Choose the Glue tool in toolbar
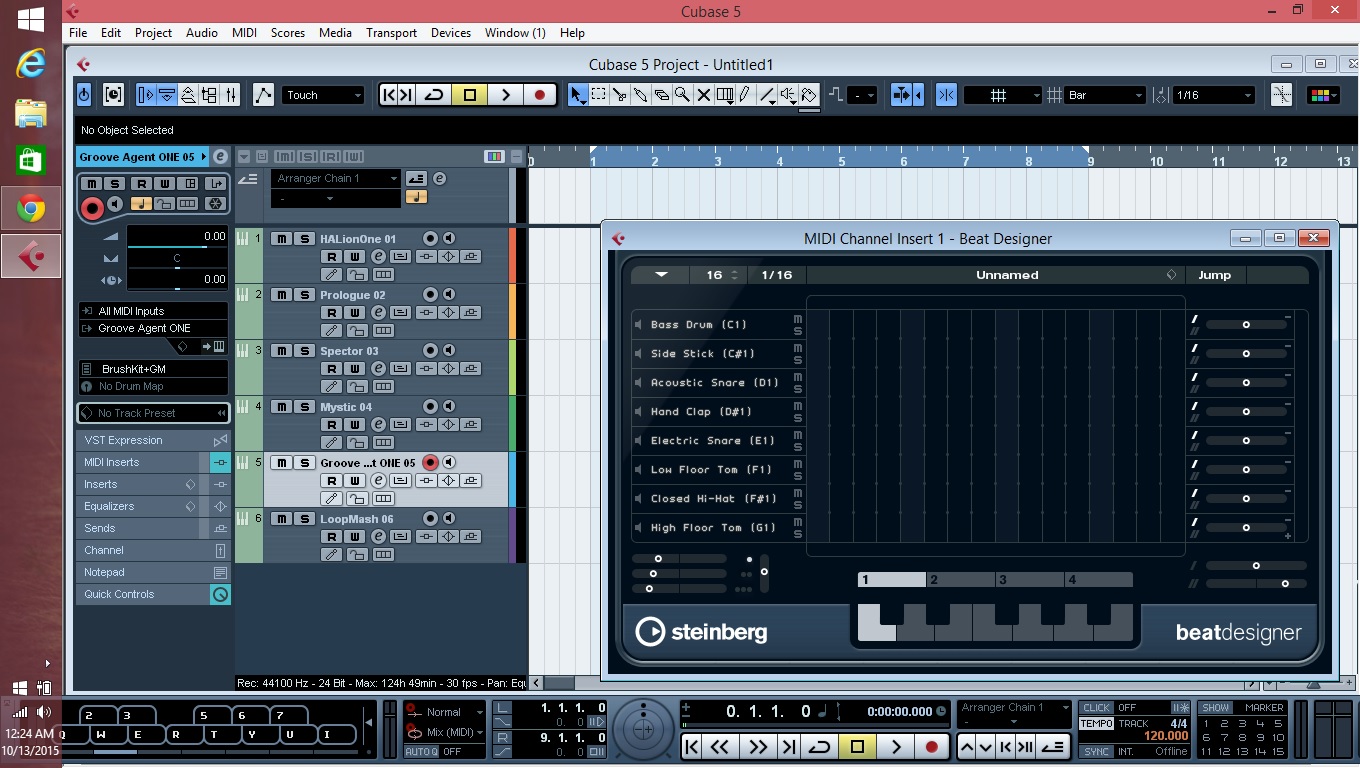This screenshot has height=768, width=1360. pyautogui.click(x=640, y=95)
